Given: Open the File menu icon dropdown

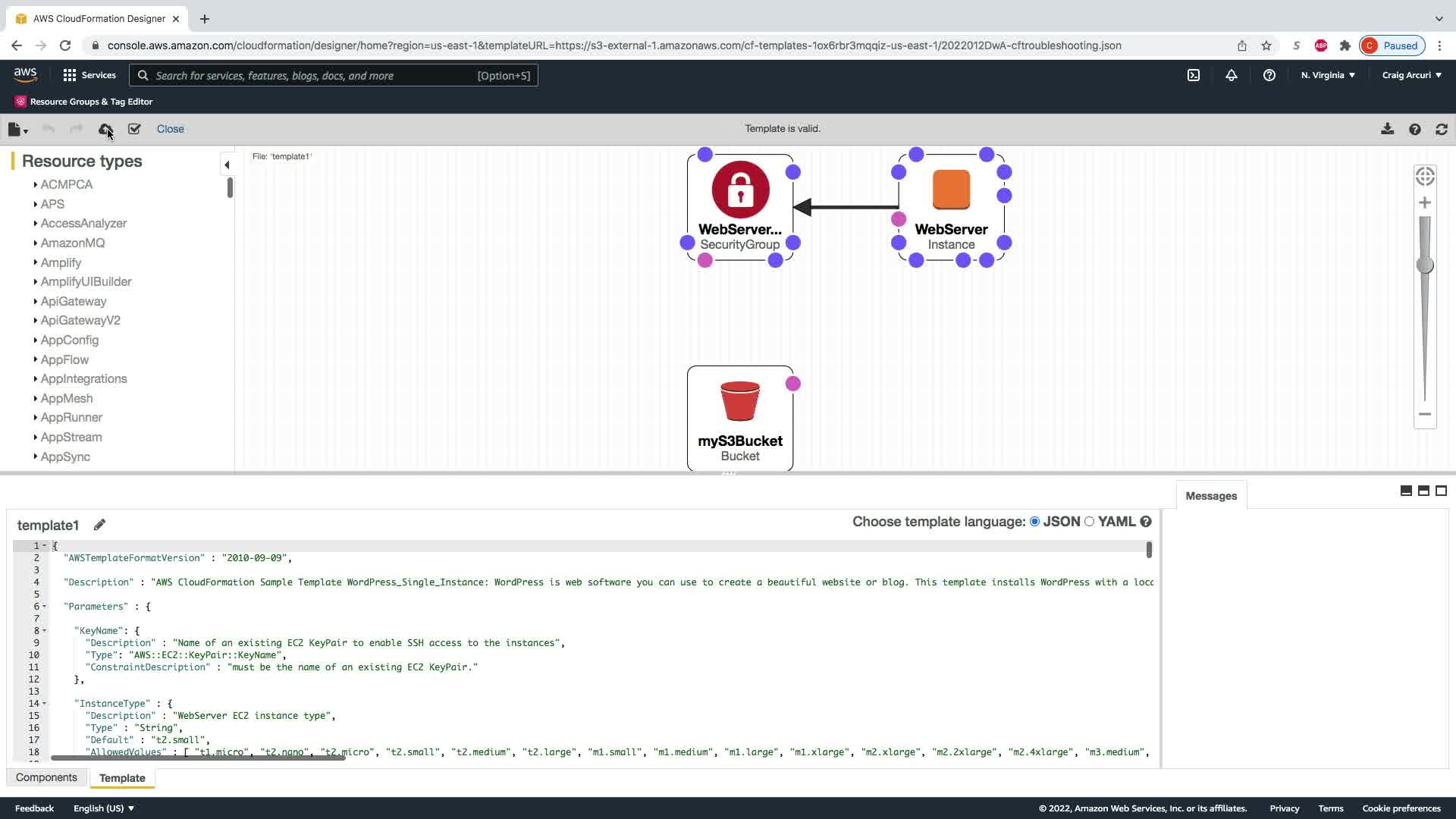Looking at the screenshot, I should click(x=17, y=130).
